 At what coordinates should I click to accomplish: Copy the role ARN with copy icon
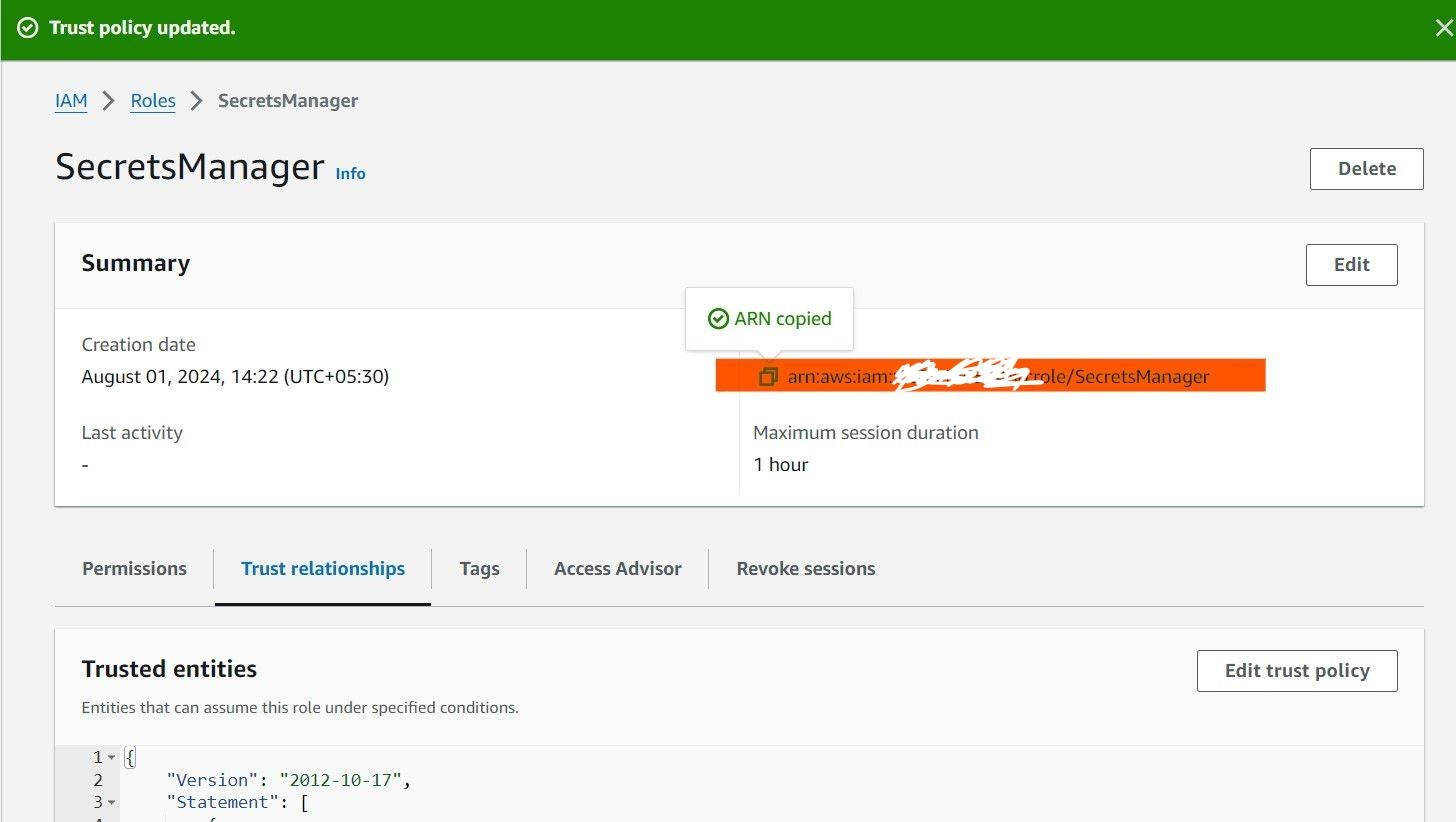(x=768, y=377)
